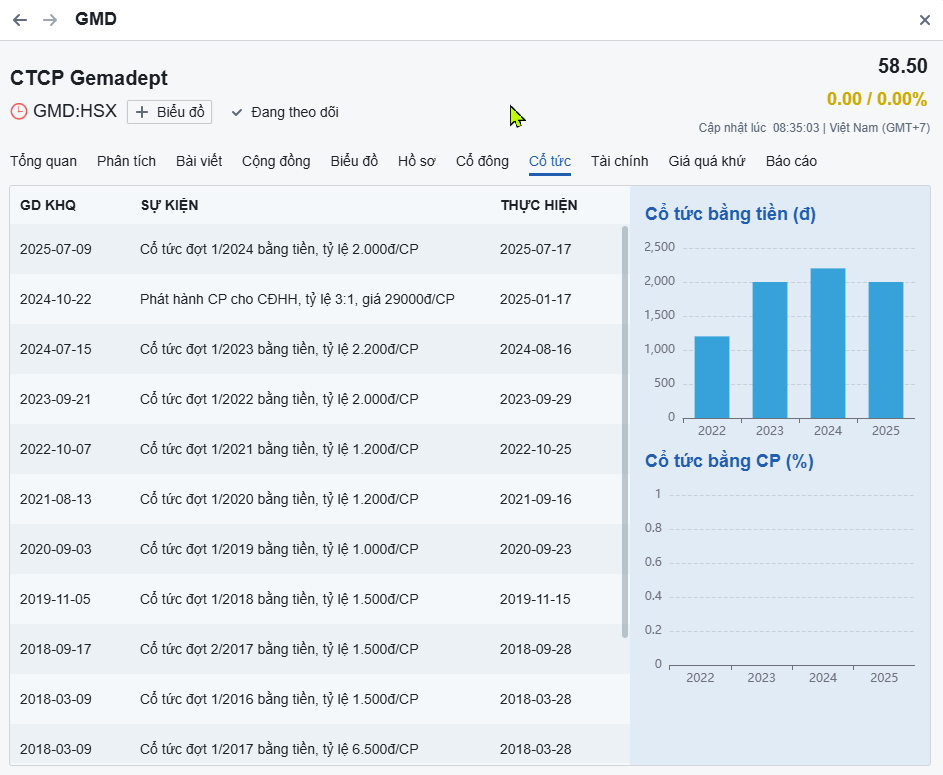Open the Phân tích tab
Screen dimensions: 943x775
(126, 161)
